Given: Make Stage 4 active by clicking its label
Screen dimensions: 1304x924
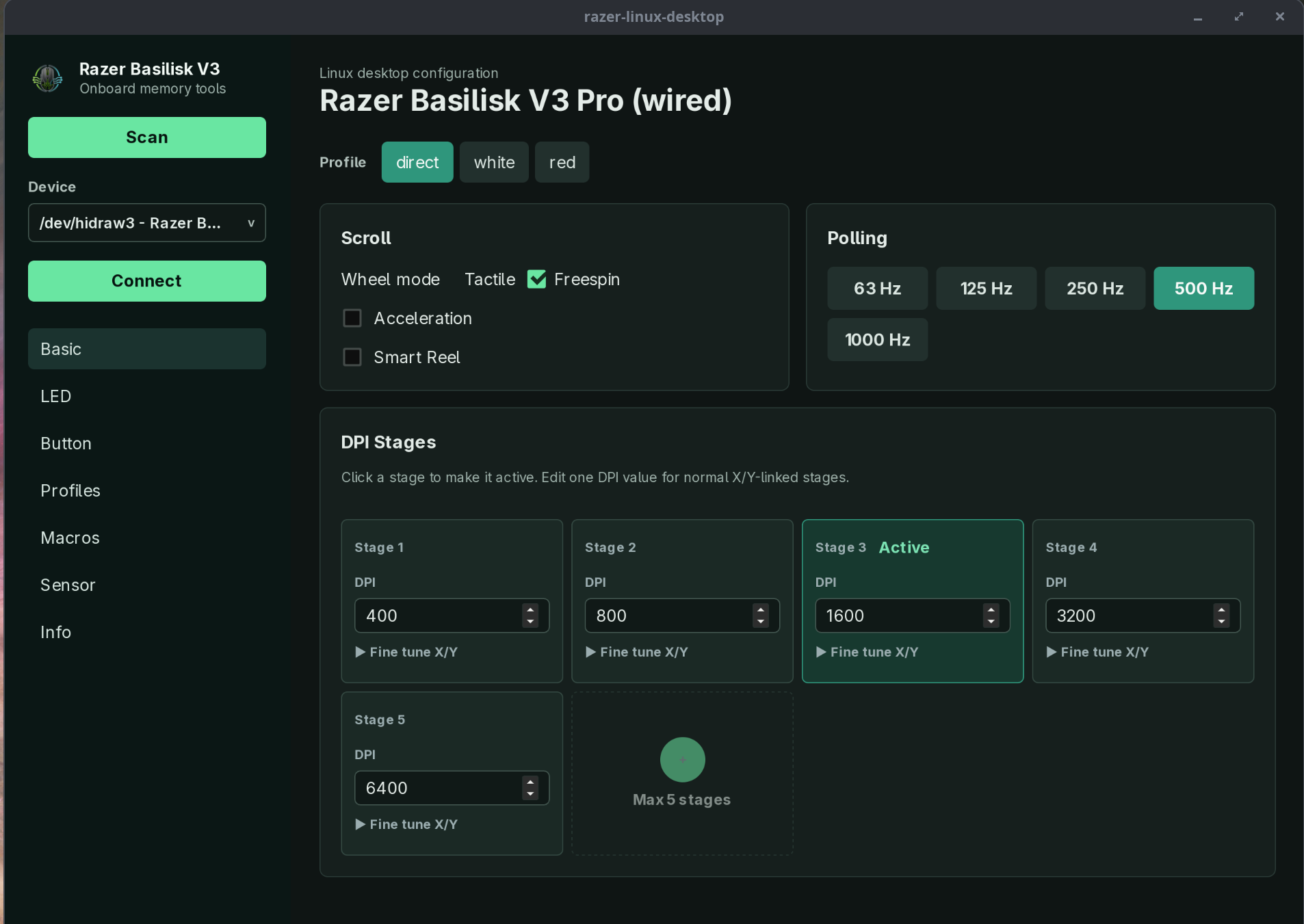Looking at the screenshot, I should tap(1071, 547).
